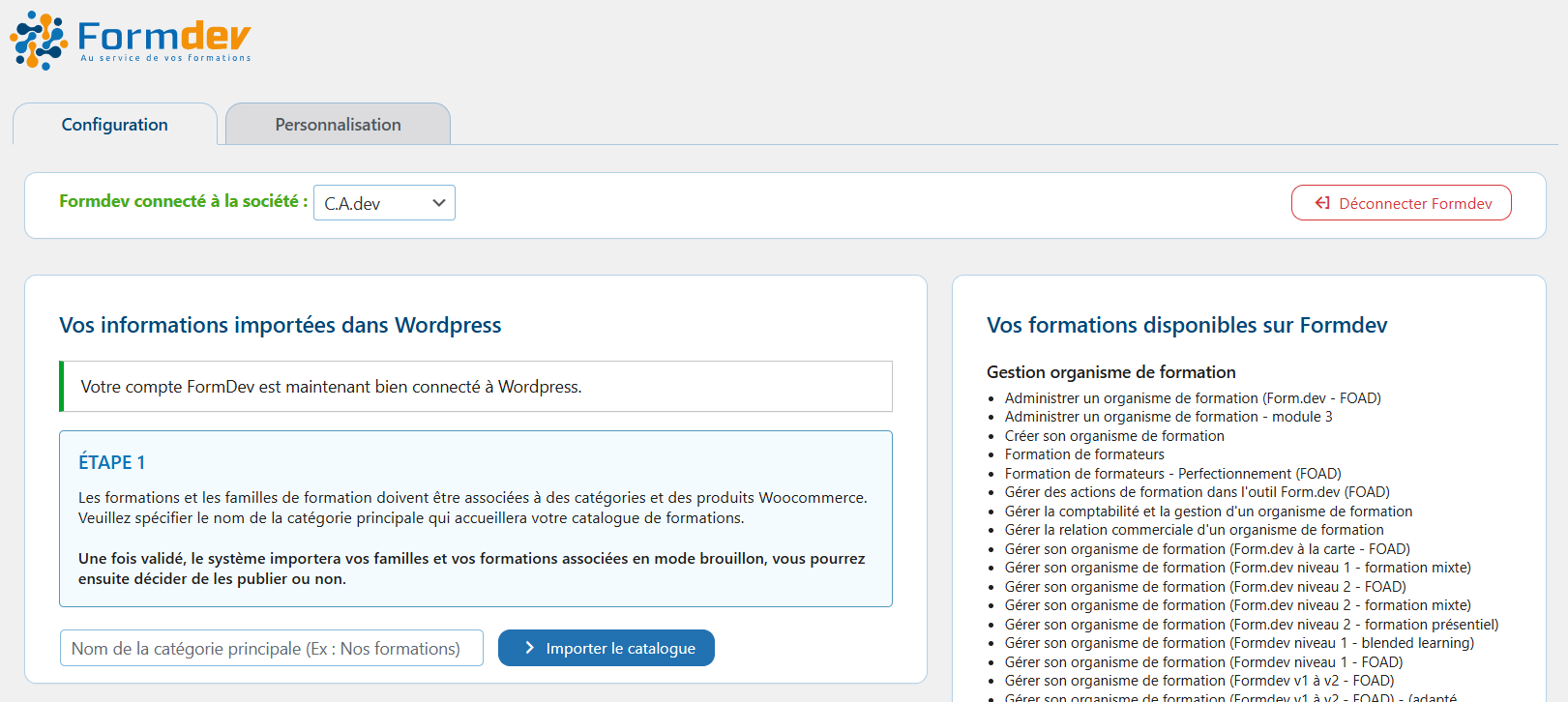
Task: Click the 'Formdev connecté à la société' label
Action: 183,201
